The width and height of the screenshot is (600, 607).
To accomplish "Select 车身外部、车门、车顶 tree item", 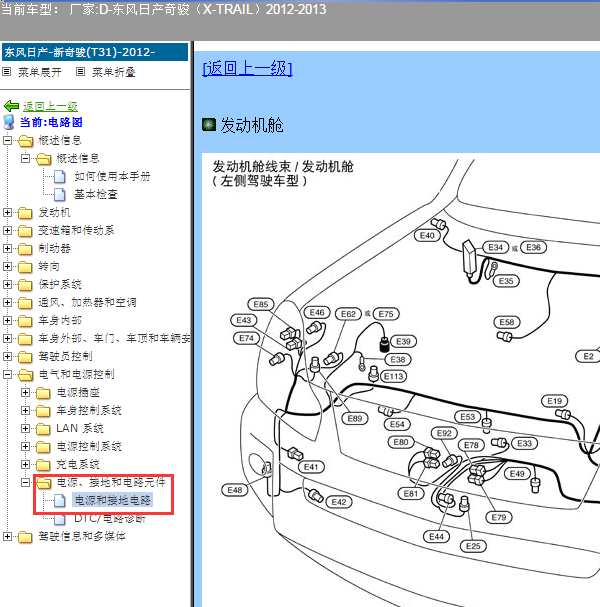I will click(x=114, y=338).
